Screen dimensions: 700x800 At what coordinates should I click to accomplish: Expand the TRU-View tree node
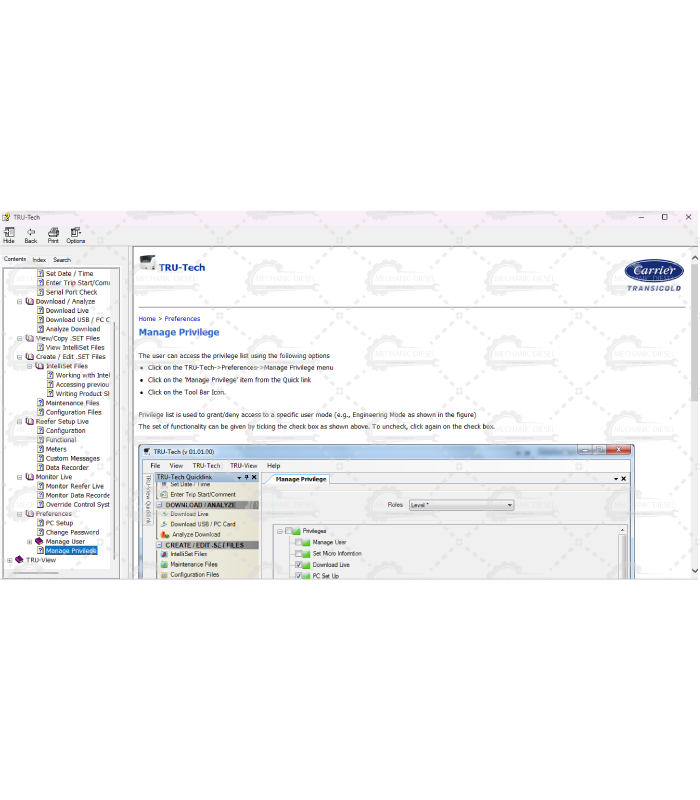point(9,560)
